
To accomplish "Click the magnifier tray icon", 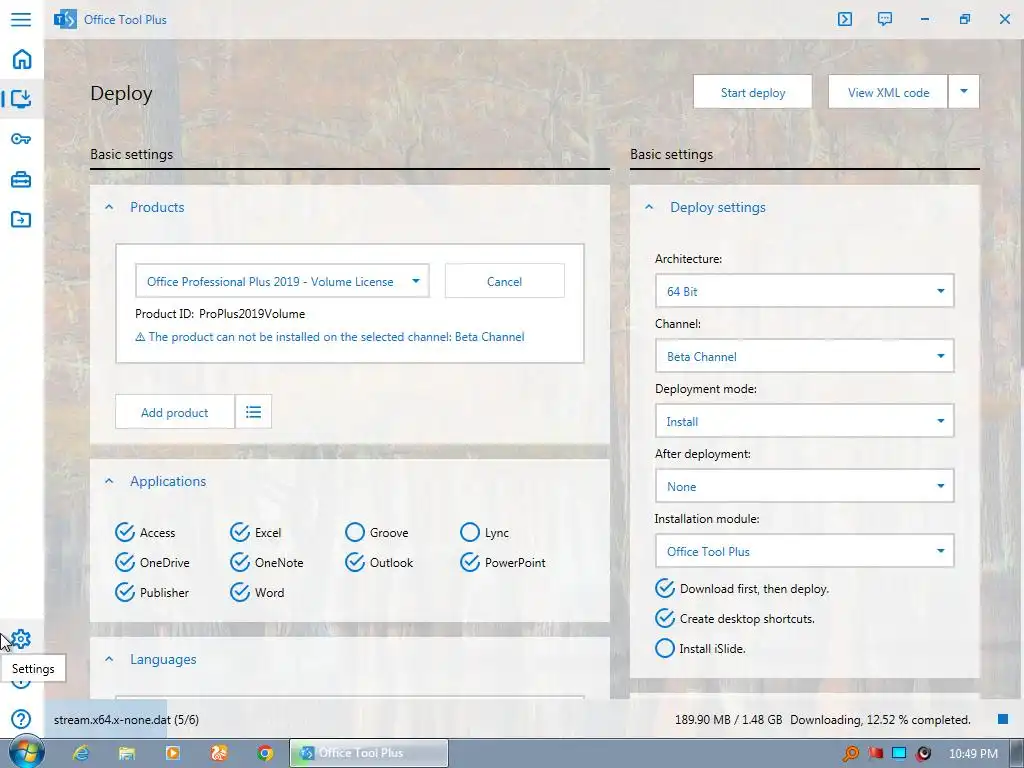I will click(x=851, y=754).
